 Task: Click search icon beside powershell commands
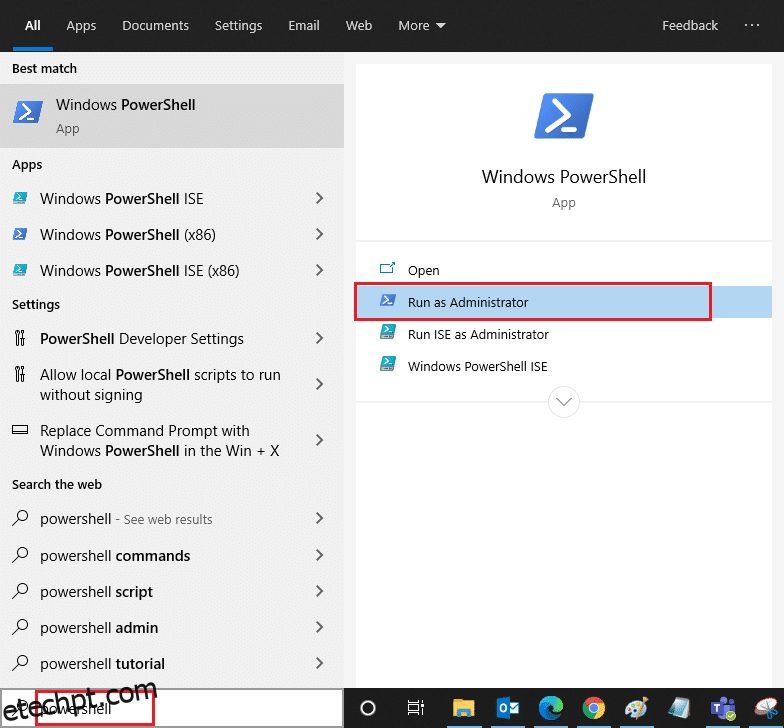[20, 554]
